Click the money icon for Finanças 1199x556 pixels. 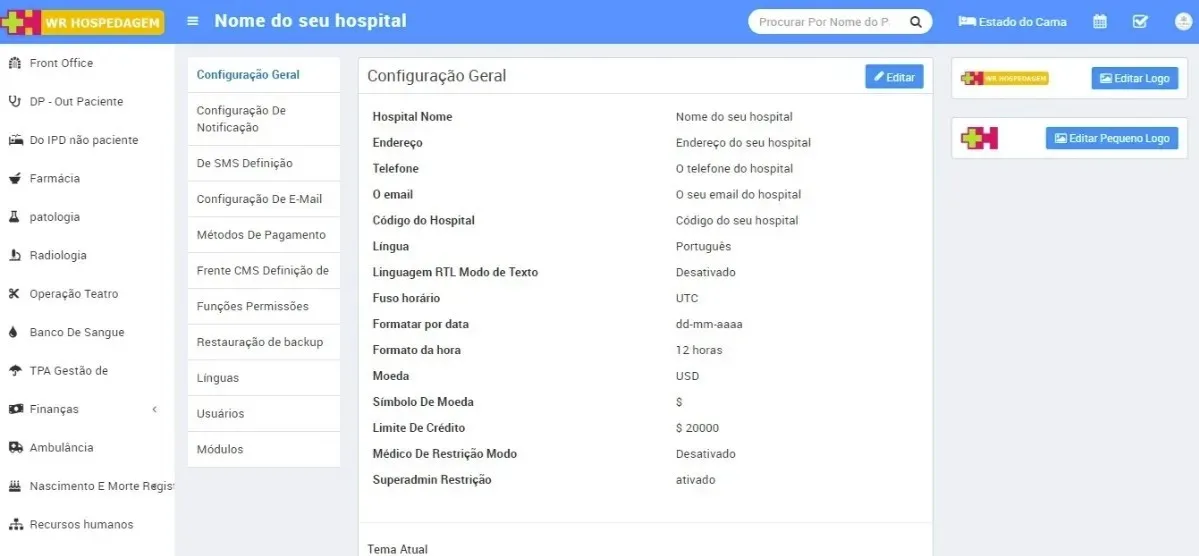tap(15, 409)
